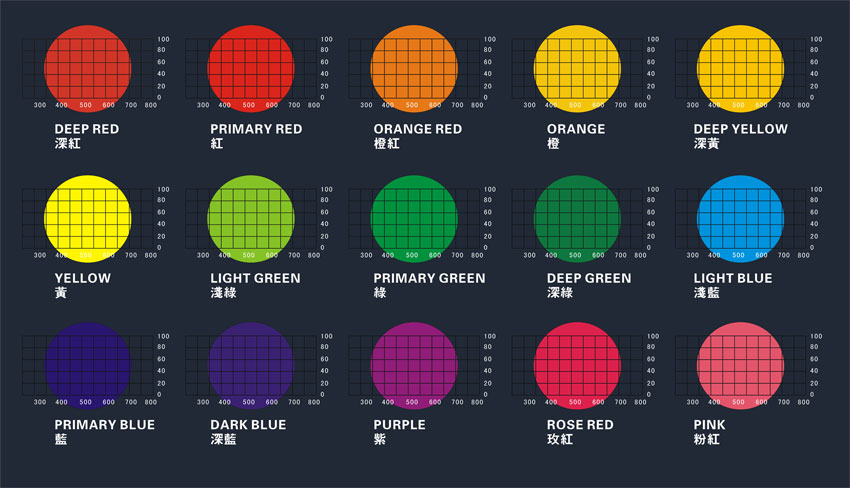The height and width of the screenshot is (488, 850).
Task: Pick the Pink color circle
Action: pyautogui.click(x=740, y=365)
